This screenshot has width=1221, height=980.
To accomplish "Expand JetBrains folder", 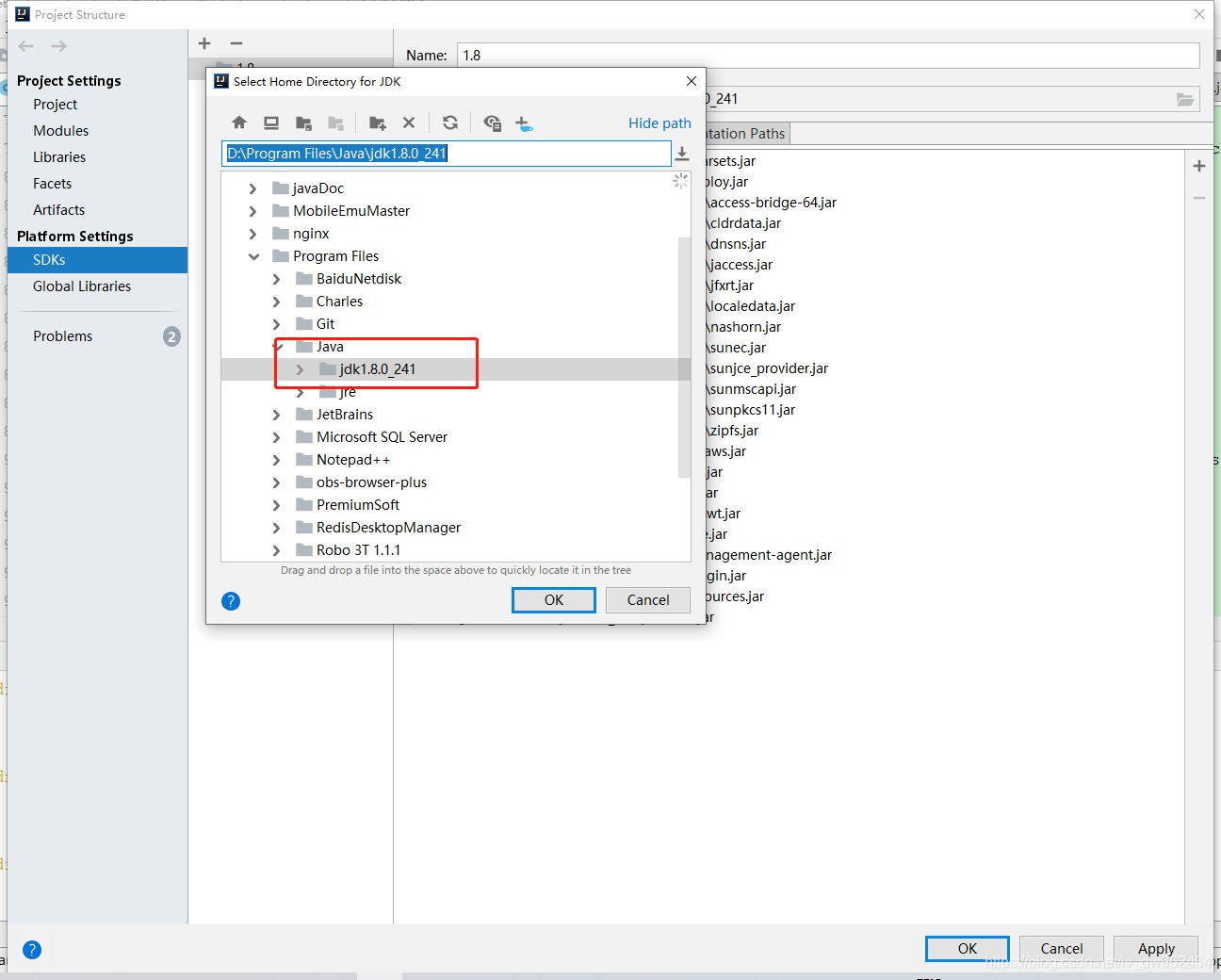I will (x=276, y=415).
